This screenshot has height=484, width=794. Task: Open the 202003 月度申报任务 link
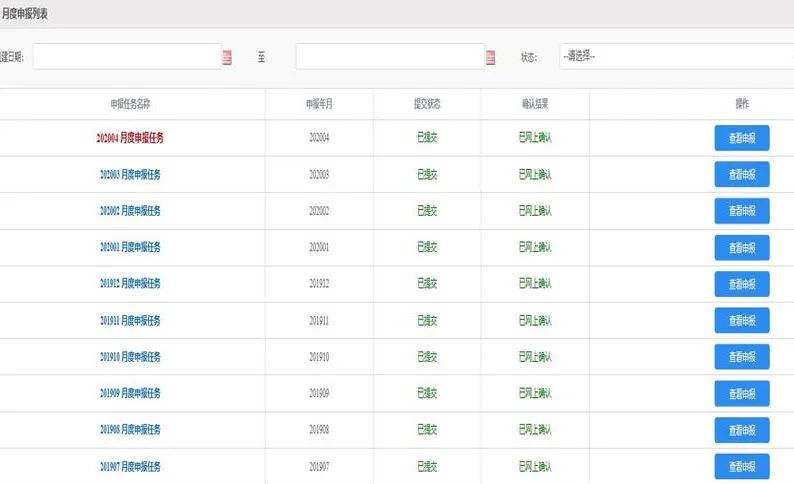[130, 174]
